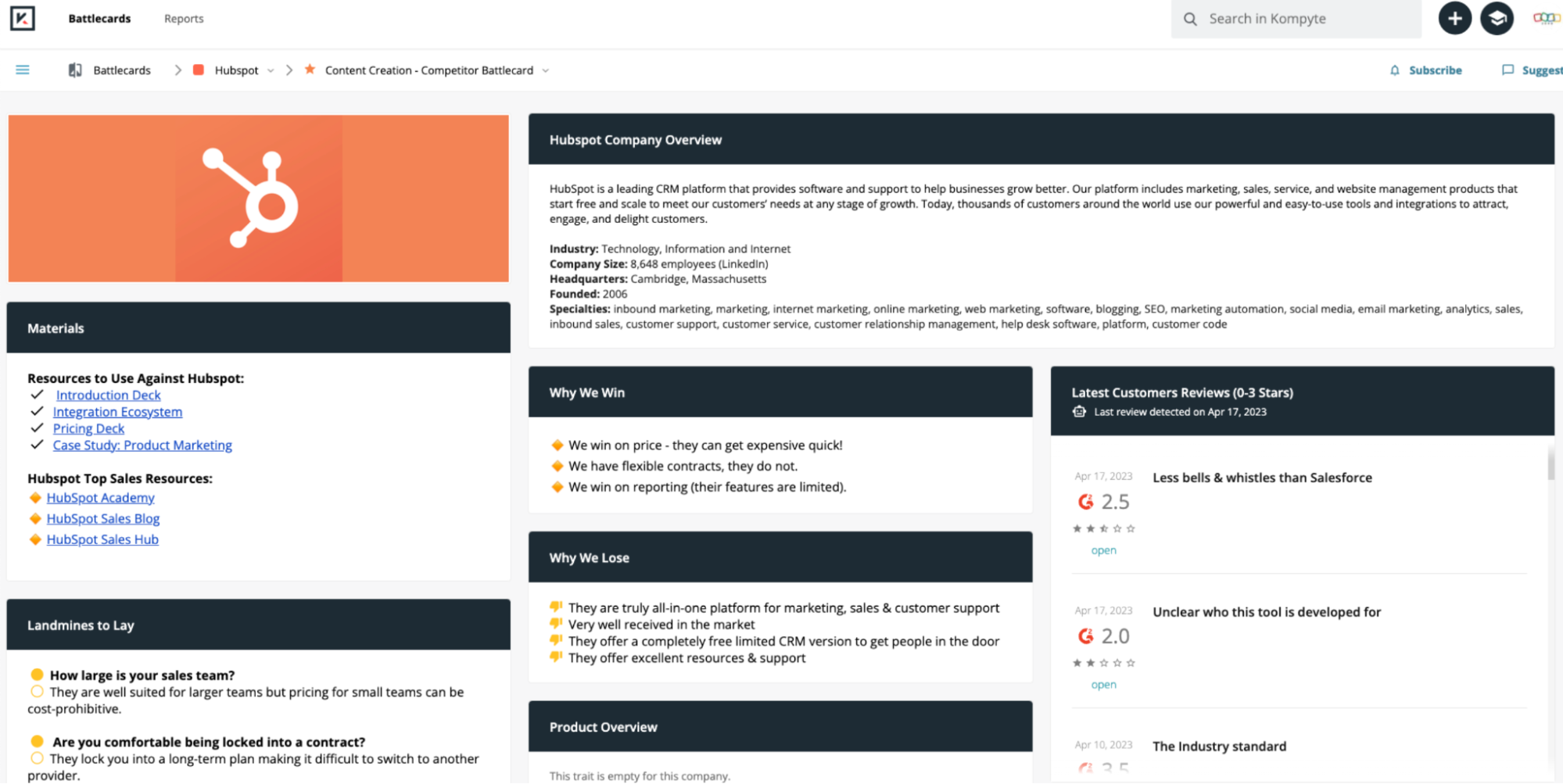This screenshot has width=1563, height=784.
Task: Switch to the Reports tab
Action: coord(184,19)
